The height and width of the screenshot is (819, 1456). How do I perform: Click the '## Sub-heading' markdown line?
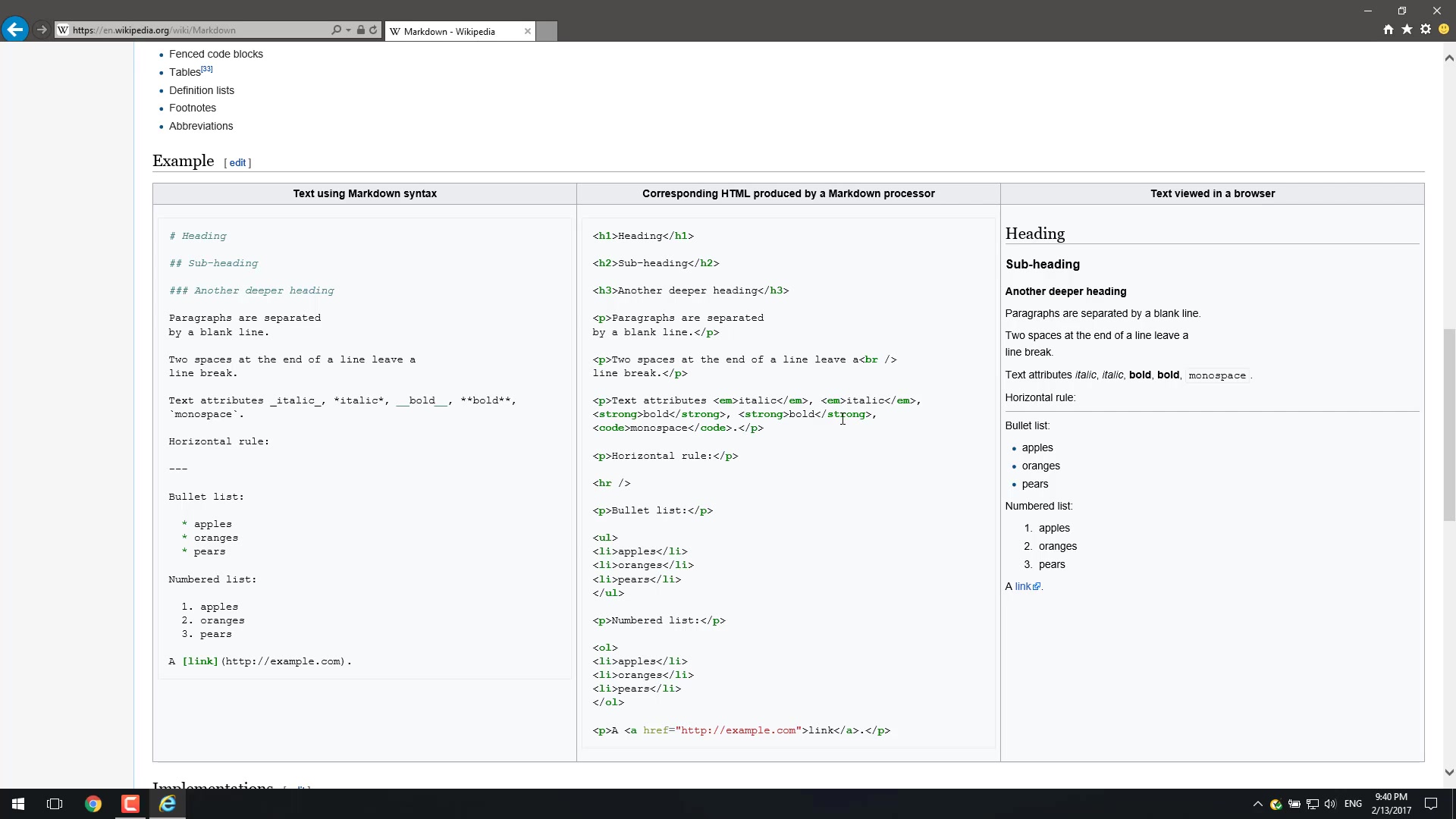coord(214,263)
